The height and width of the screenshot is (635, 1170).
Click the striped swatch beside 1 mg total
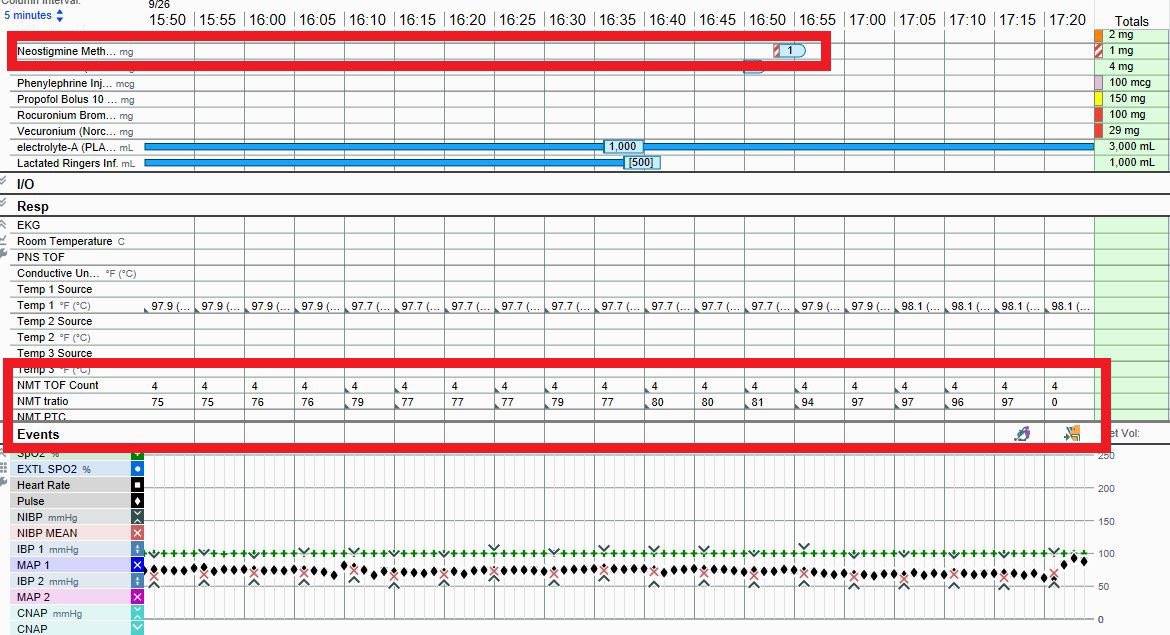1098,51
